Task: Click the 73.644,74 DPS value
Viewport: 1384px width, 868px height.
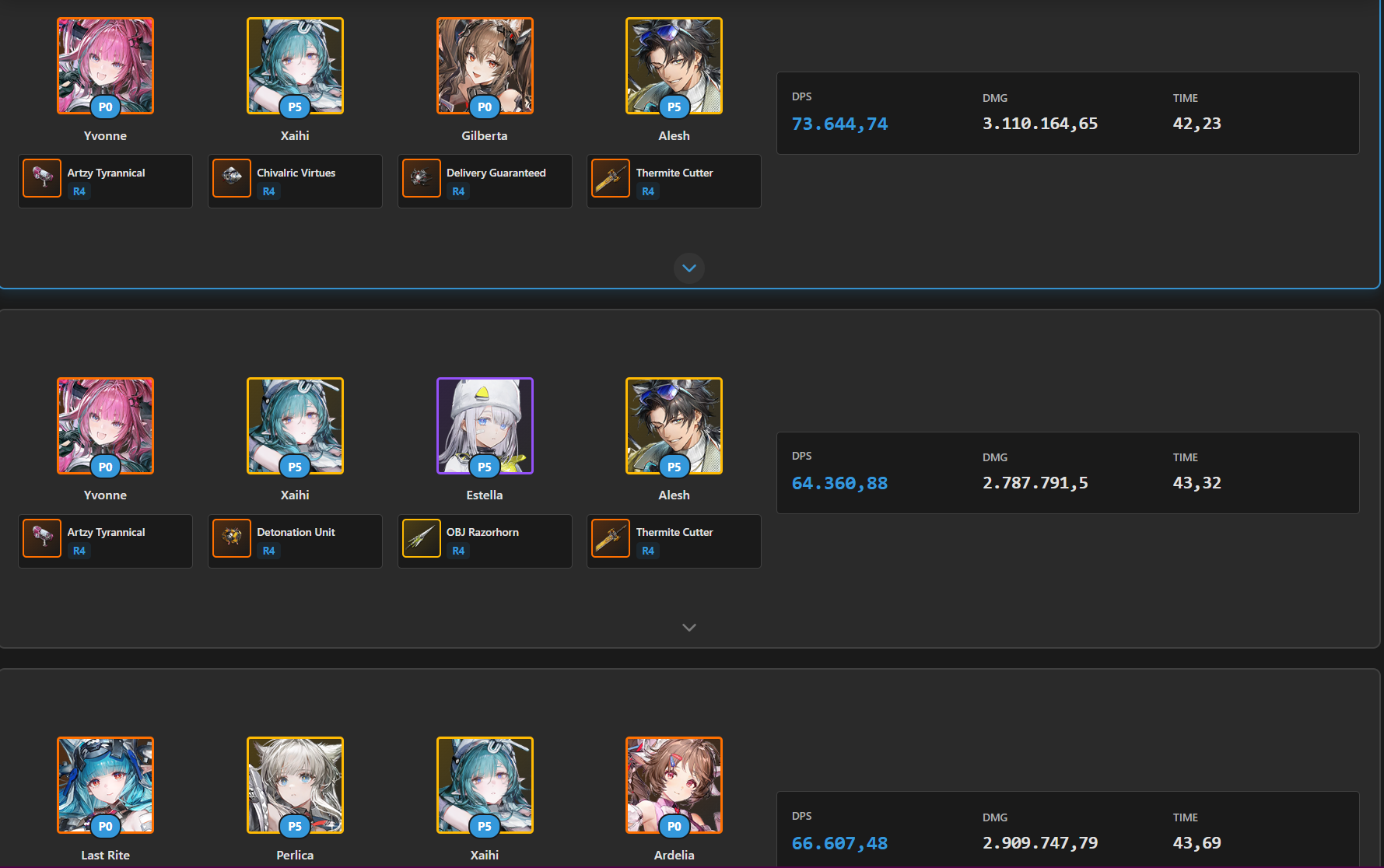Action: point(839,124)
